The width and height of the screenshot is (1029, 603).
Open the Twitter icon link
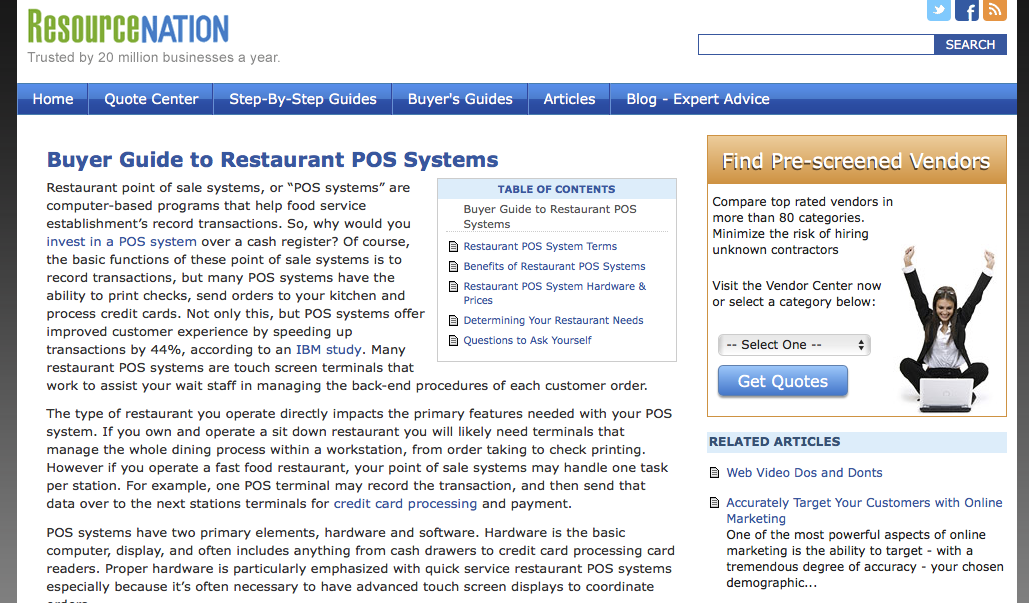tap(938, 10)
